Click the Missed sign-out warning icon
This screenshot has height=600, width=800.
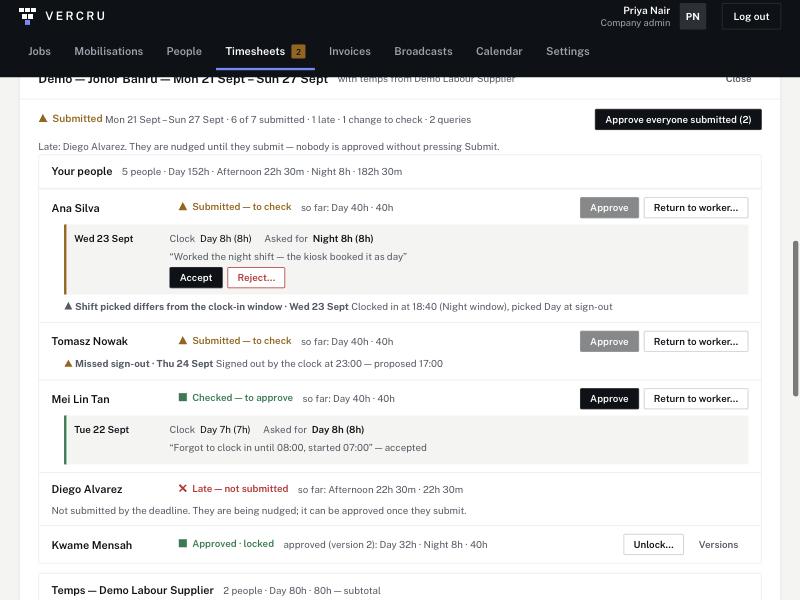(x=68, y=364)
